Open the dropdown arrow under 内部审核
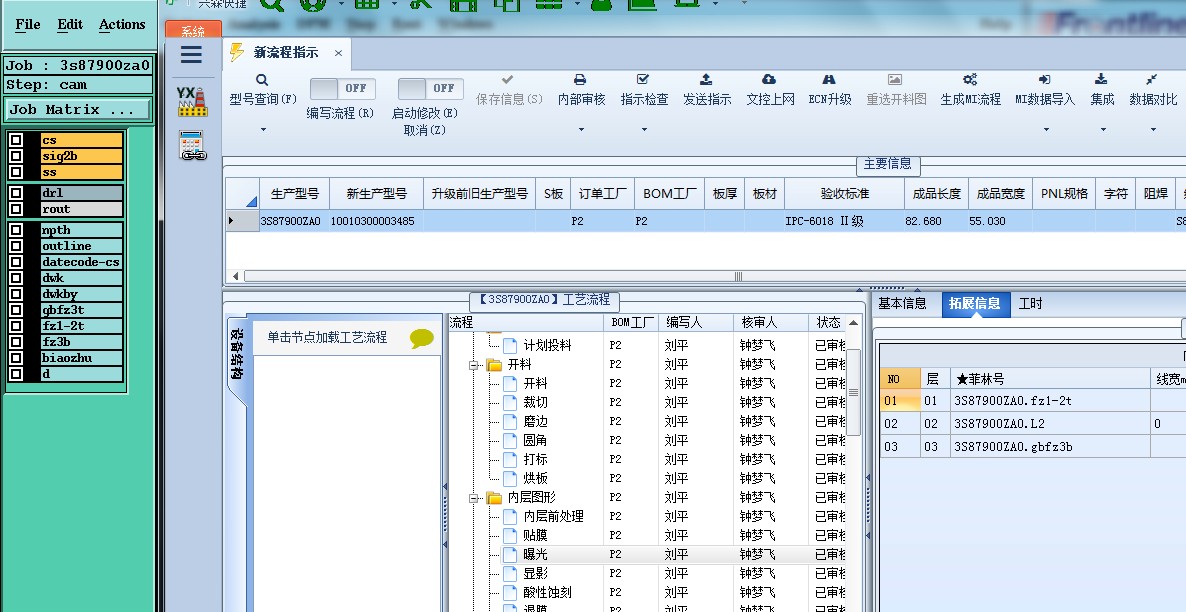The width and height of the screenshot is (1186, 612). [x=581, y=130]
